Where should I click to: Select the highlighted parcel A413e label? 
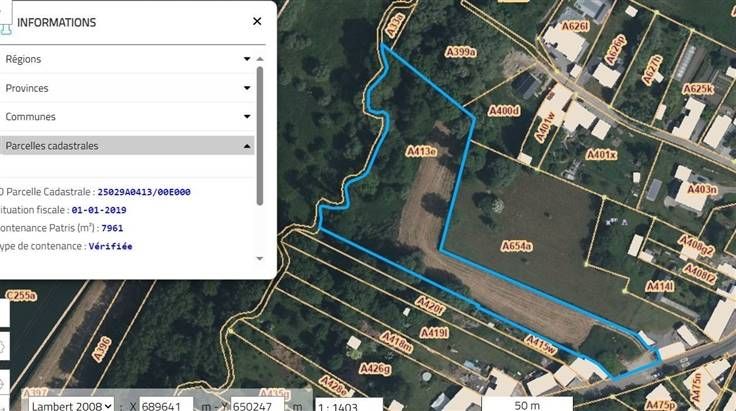[x=421, y=151]
